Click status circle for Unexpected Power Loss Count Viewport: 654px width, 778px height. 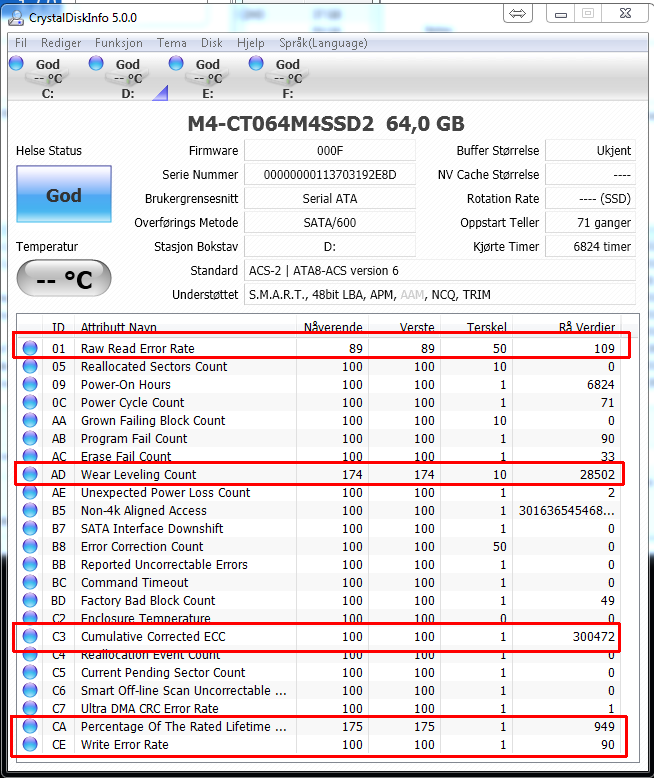coord(30,492)
